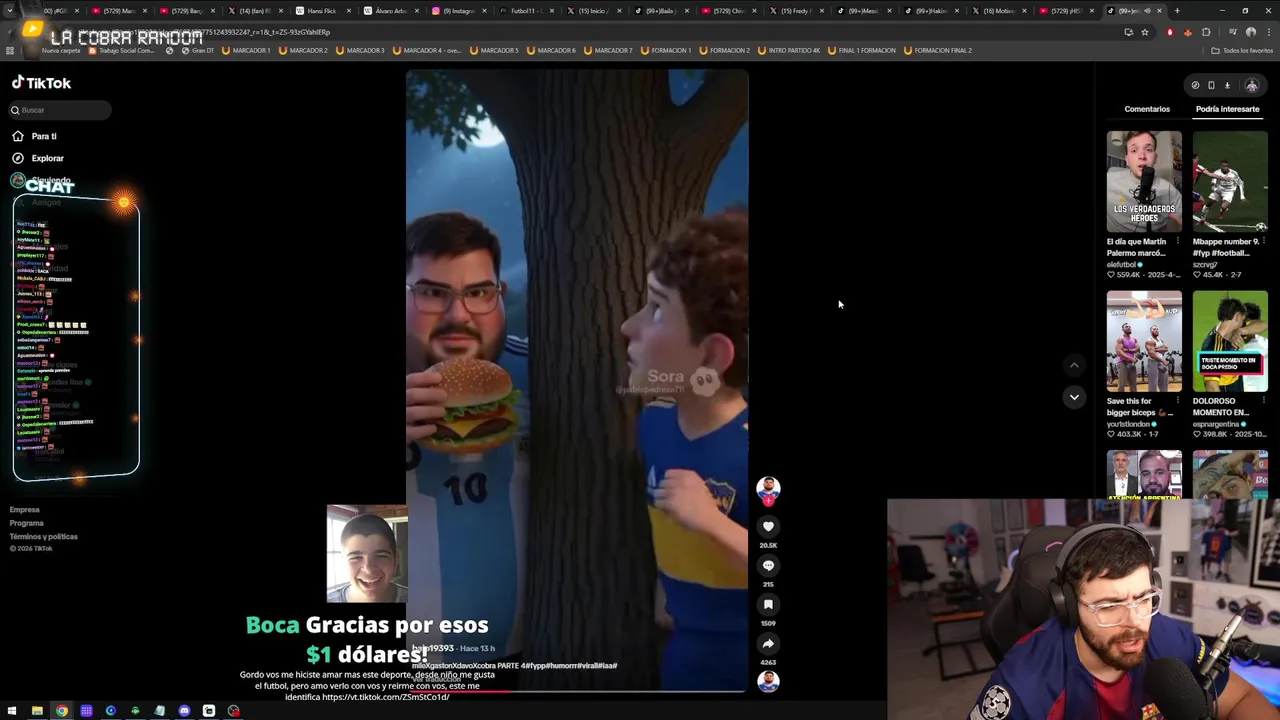
Task: Go to next video with down chevron
Action: click(x=1074, y=397)
